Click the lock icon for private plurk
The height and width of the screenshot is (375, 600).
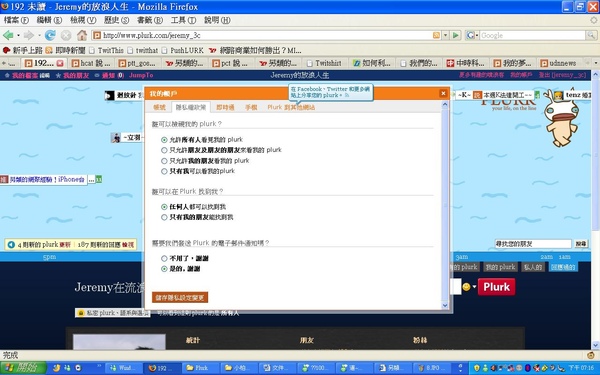coord(81,313)
